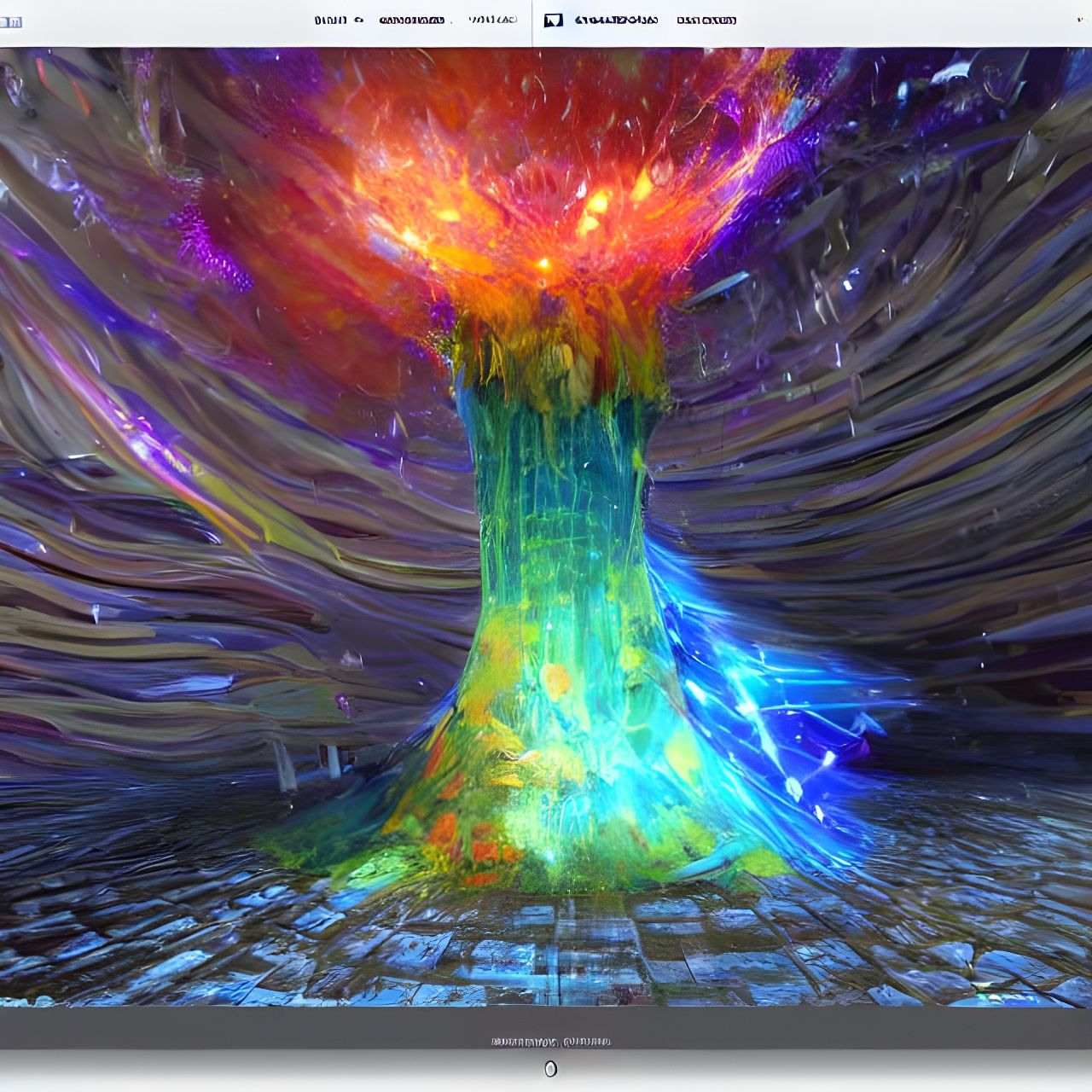1092x1092 pixels.
Task: Click the white glyph inside the dark toolbar square
Action: pyautogui.click(x=555, y=18)
